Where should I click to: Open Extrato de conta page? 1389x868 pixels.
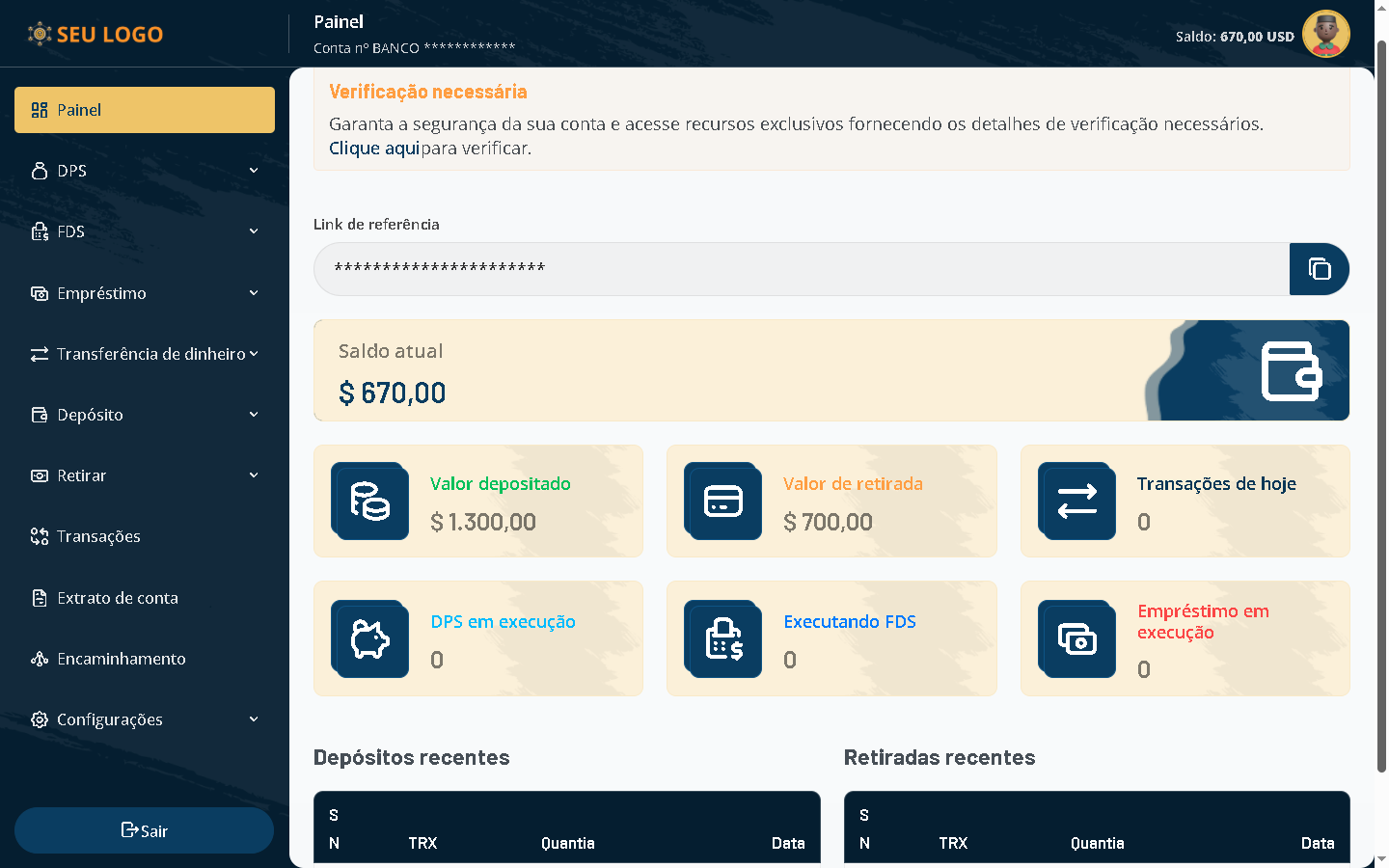(117, 598)
